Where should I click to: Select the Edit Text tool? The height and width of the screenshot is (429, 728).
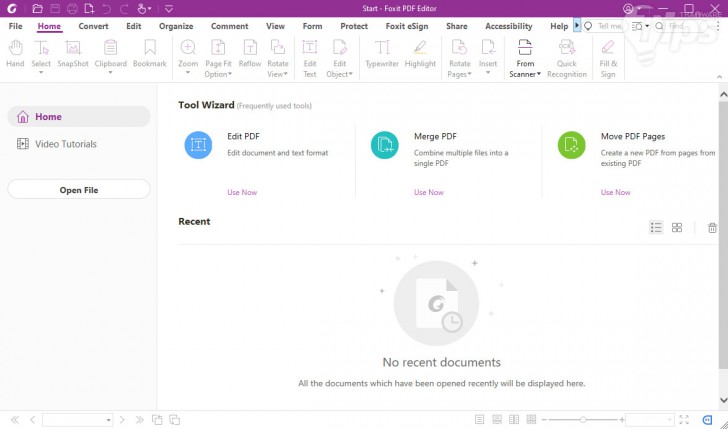click(x=310, y=59)
